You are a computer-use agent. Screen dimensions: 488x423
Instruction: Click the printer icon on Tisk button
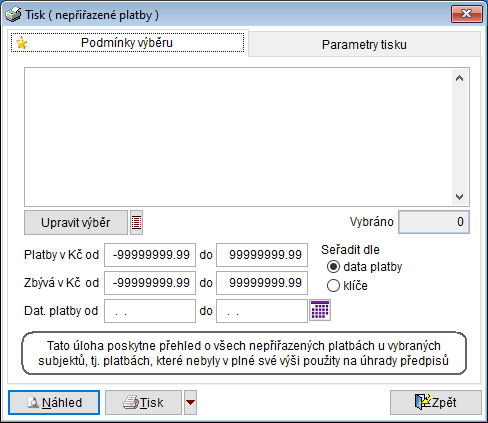[x=131, y=403]
